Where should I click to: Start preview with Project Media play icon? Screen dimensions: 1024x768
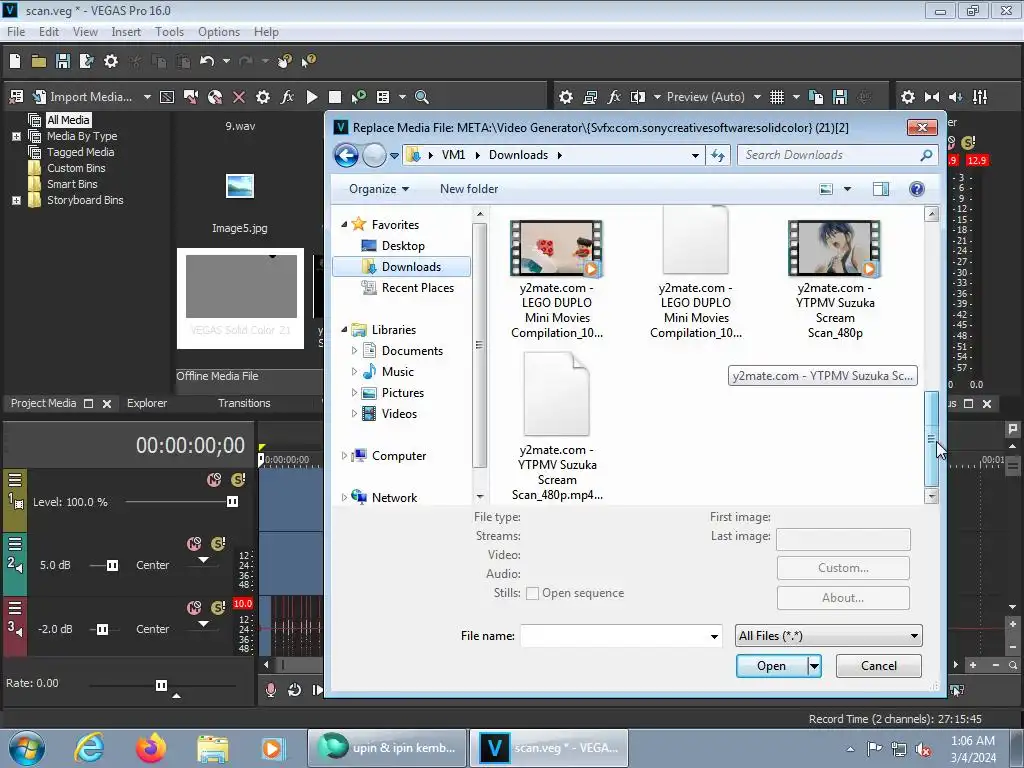312,97
